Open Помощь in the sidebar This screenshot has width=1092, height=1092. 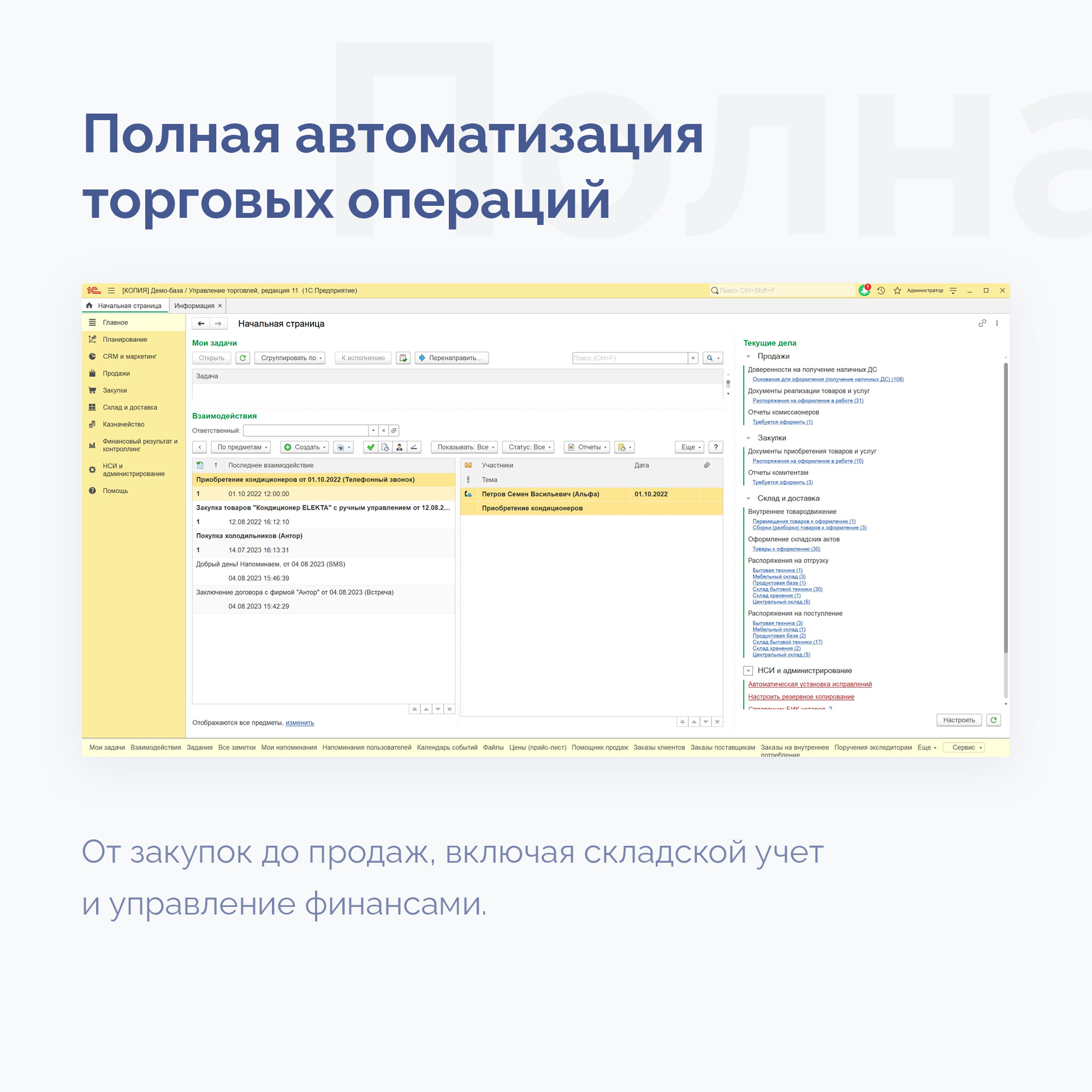[134, 491]
